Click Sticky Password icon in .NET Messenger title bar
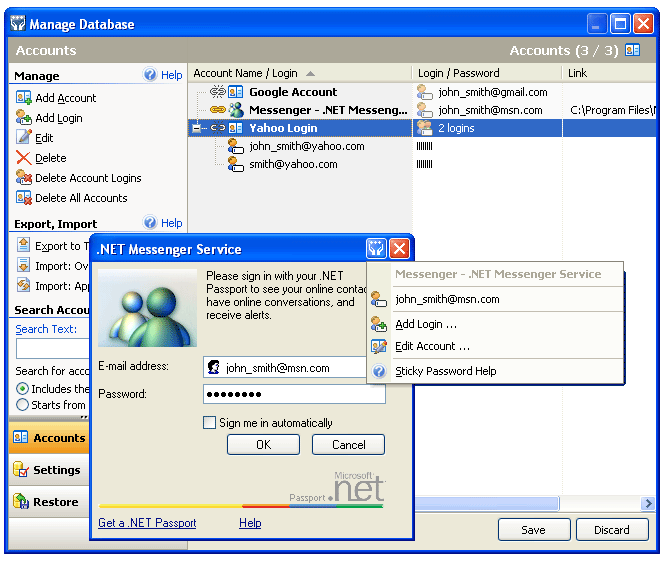The image size is (665, 567). click(376, 249)
